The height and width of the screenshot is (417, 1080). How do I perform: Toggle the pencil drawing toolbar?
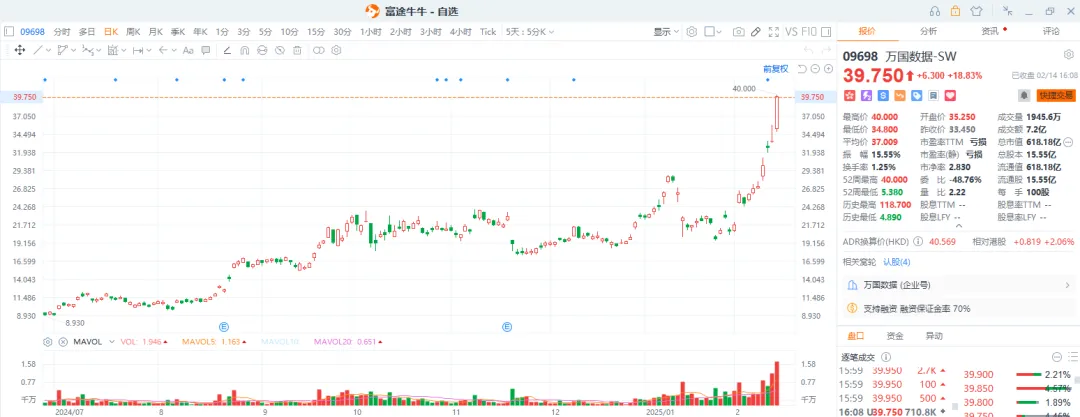(756, 32)
